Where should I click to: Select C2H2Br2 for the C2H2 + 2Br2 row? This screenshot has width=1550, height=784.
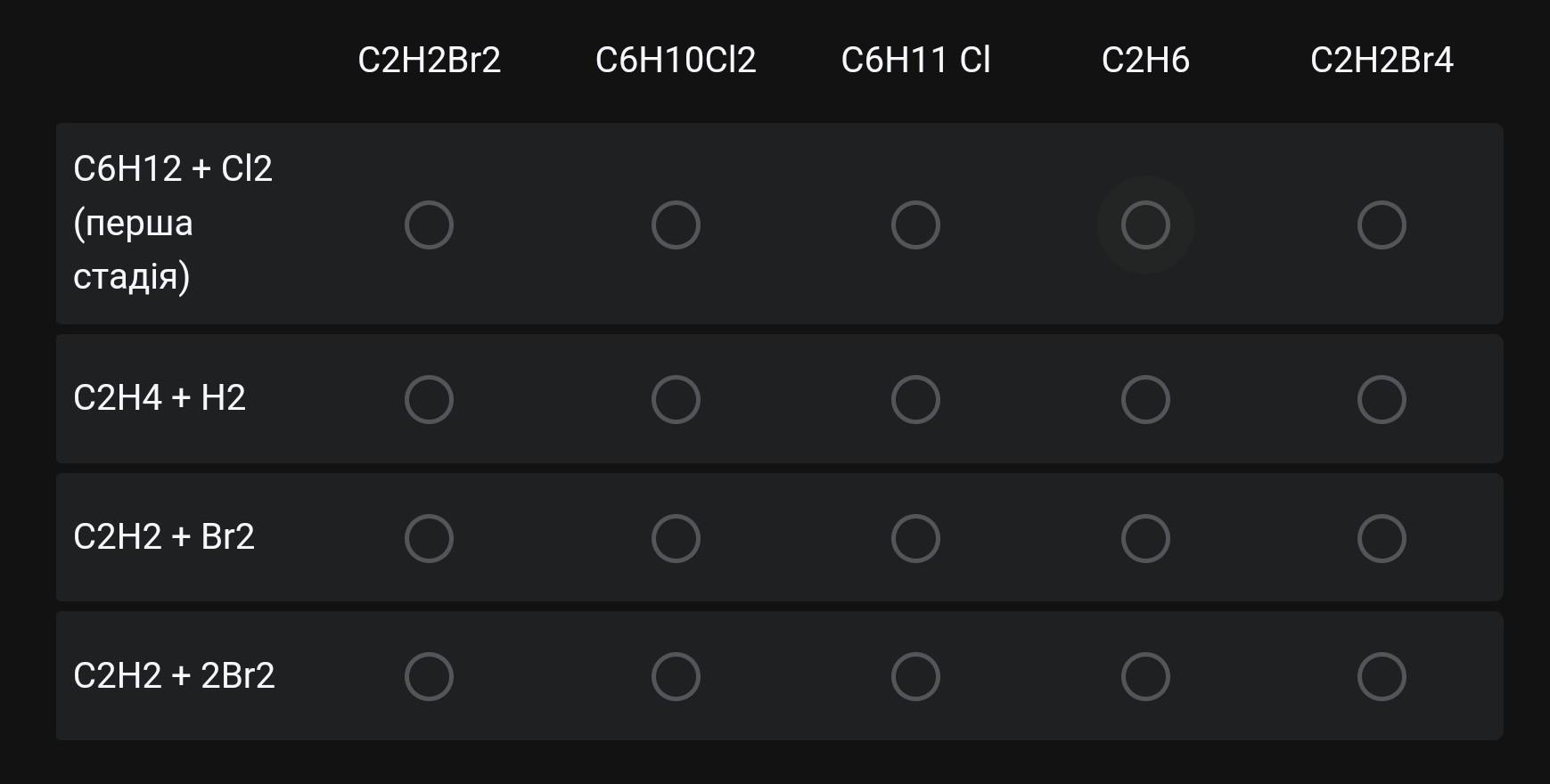pos(429,677)
